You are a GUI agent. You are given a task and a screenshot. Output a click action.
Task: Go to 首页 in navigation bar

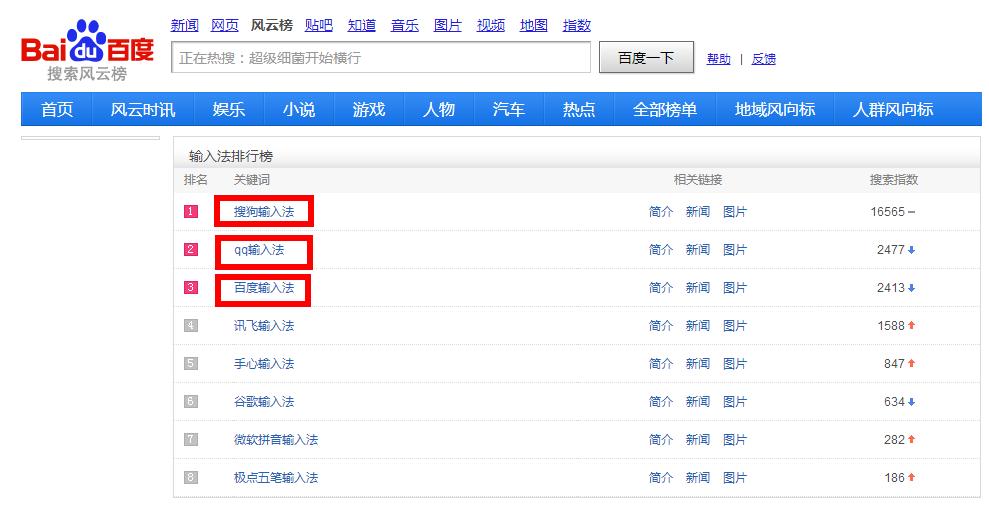(57, 109)
